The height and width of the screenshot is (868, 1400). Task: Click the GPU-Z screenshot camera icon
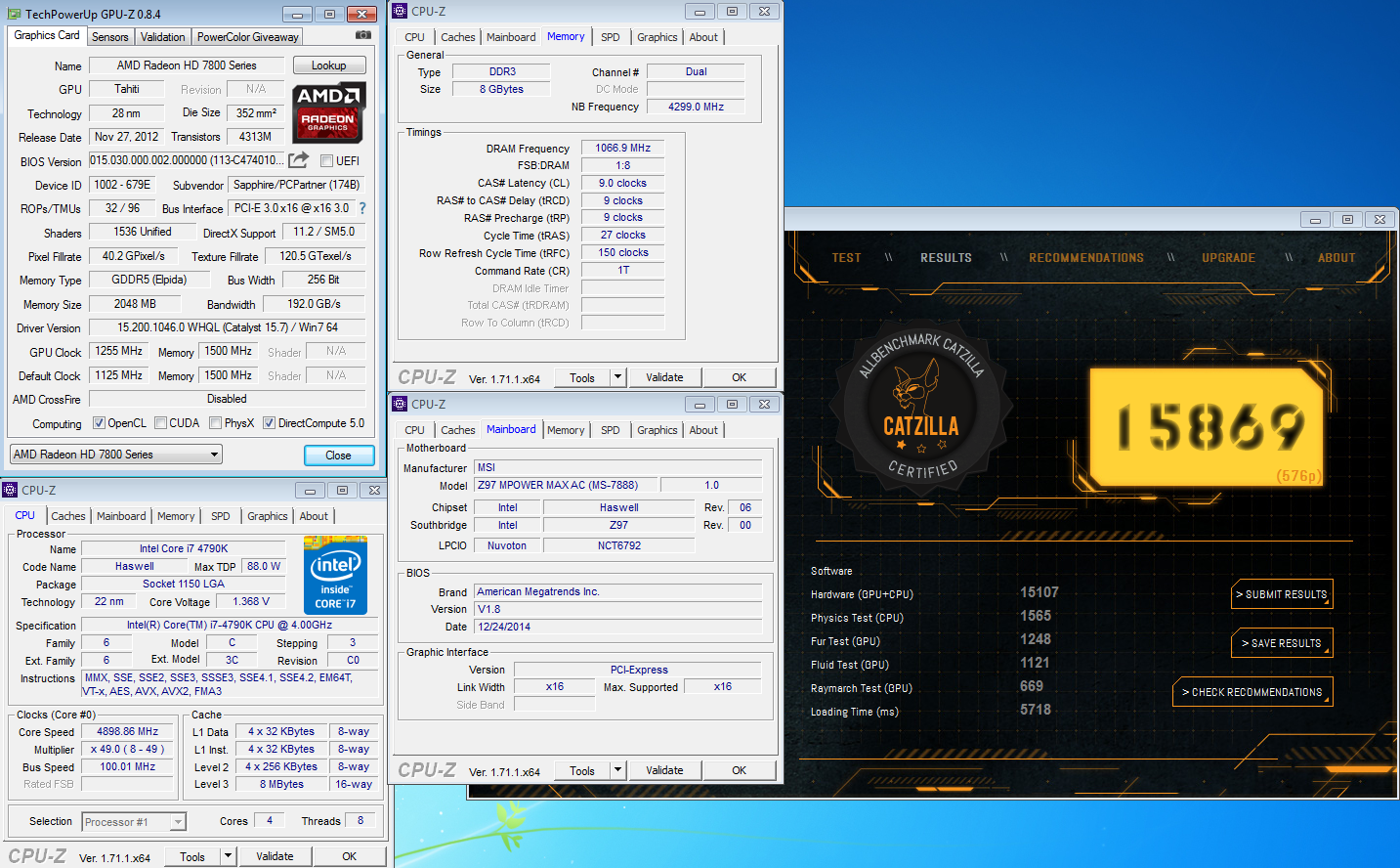pos(362,35)
